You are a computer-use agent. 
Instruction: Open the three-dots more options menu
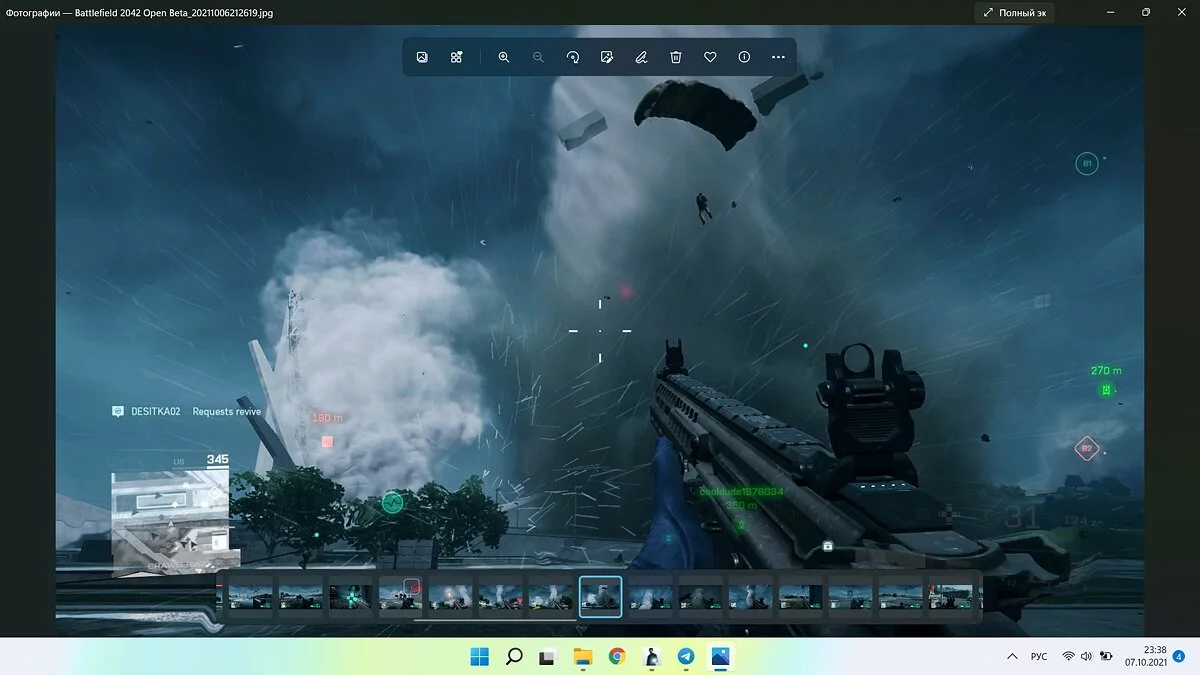click(778, 58)
